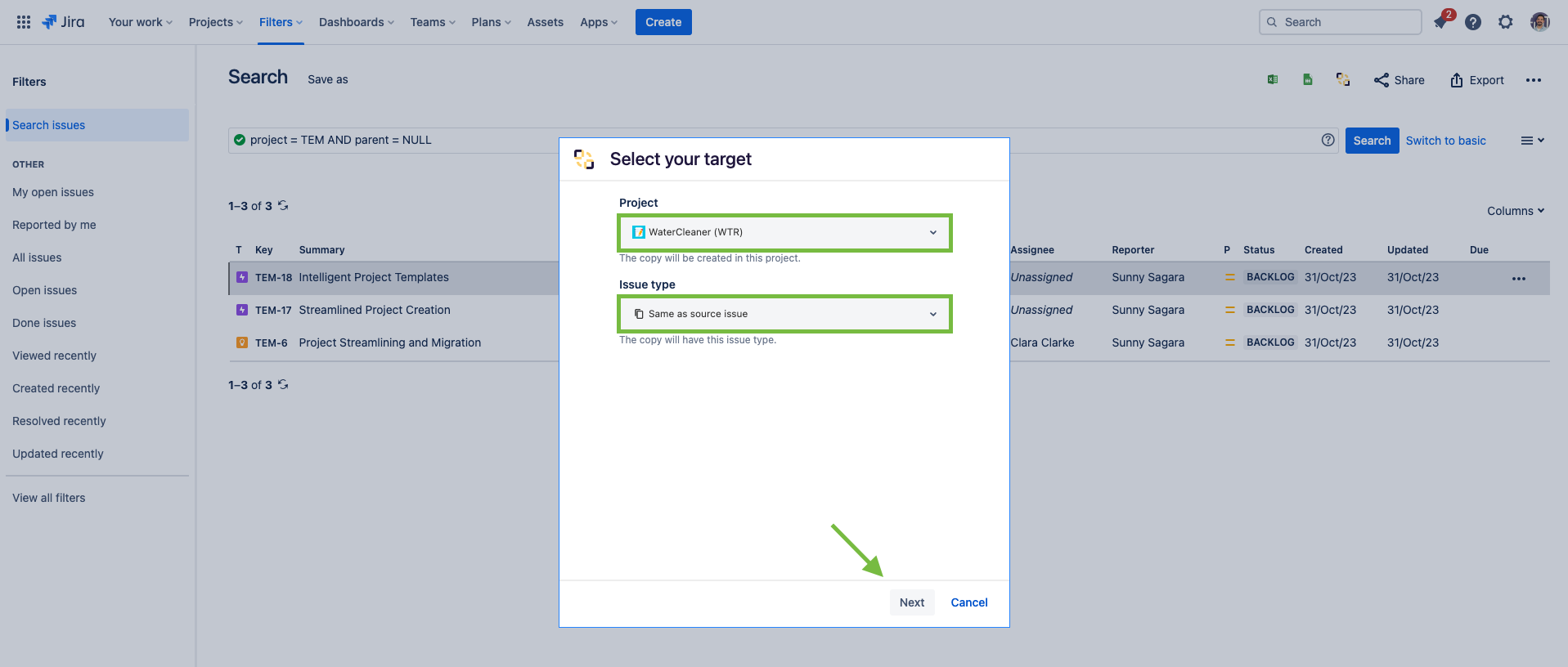Open the Columns dropdown

tap(1515, 211)
